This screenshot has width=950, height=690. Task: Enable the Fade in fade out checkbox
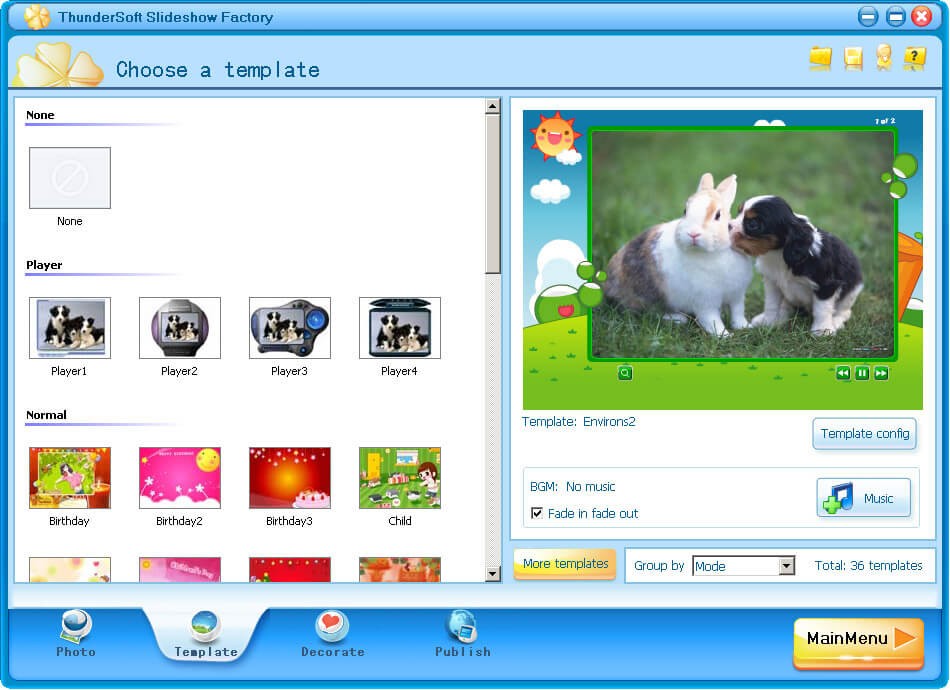tap(537, 512)
